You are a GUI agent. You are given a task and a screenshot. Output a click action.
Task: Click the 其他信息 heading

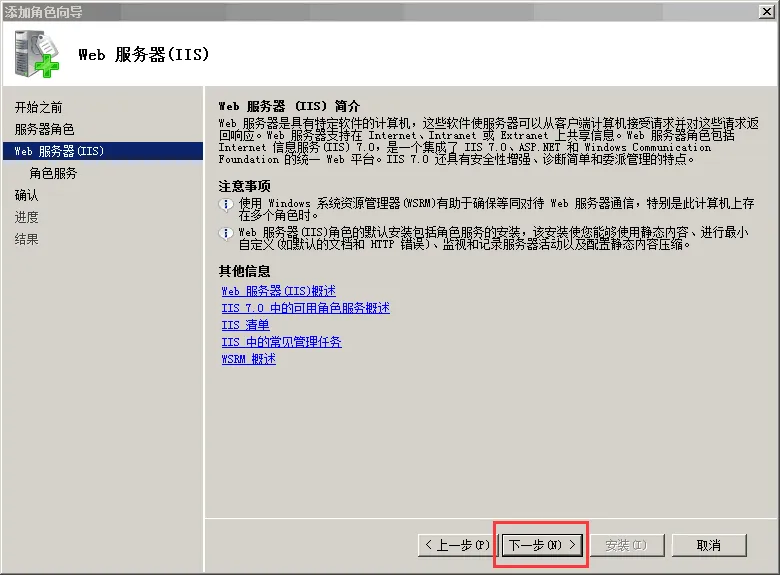coord(244,271)
